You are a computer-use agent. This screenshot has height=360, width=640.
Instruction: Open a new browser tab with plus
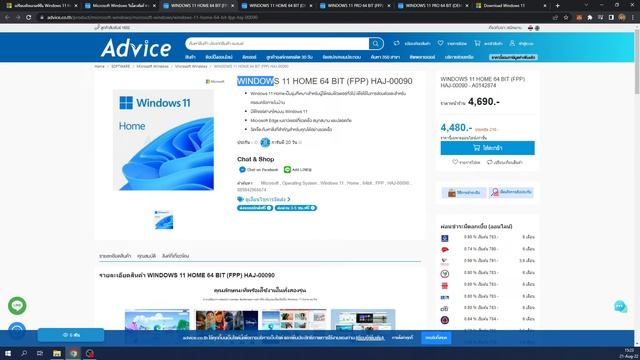click(x=558, y=6)
